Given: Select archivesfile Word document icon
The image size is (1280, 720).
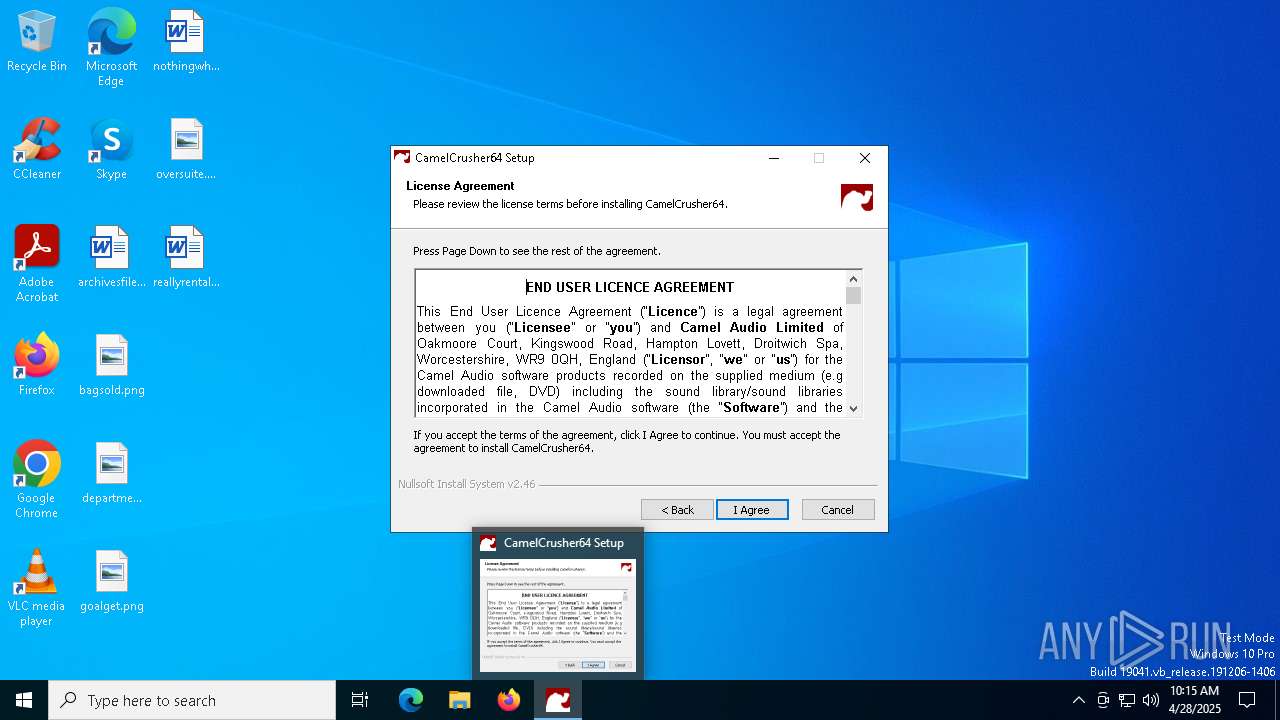Looking at the screenshot, I should pos(111,258).
